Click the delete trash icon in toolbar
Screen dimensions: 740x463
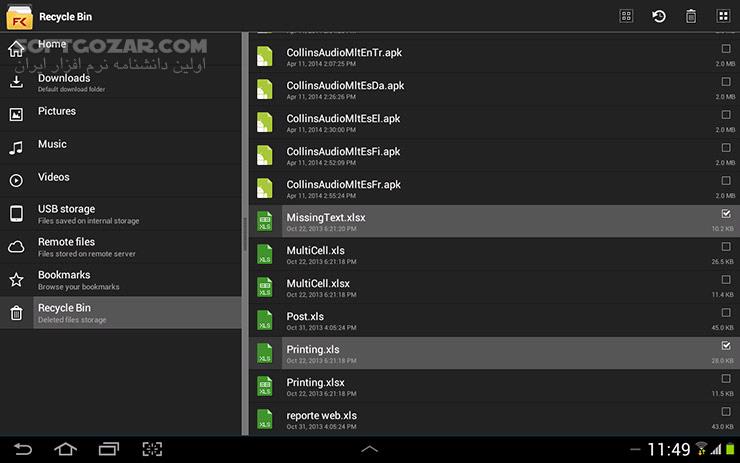click(x=691, y=16)
